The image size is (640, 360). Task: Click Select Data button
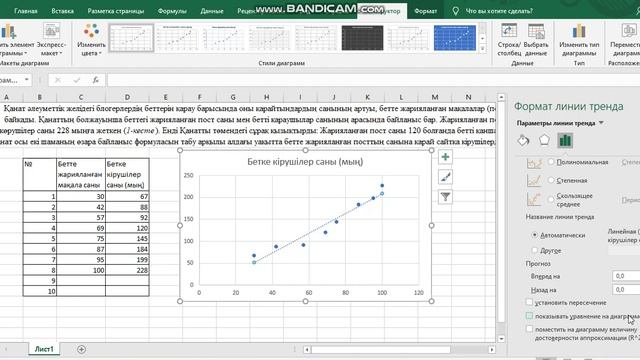(536, 40)
